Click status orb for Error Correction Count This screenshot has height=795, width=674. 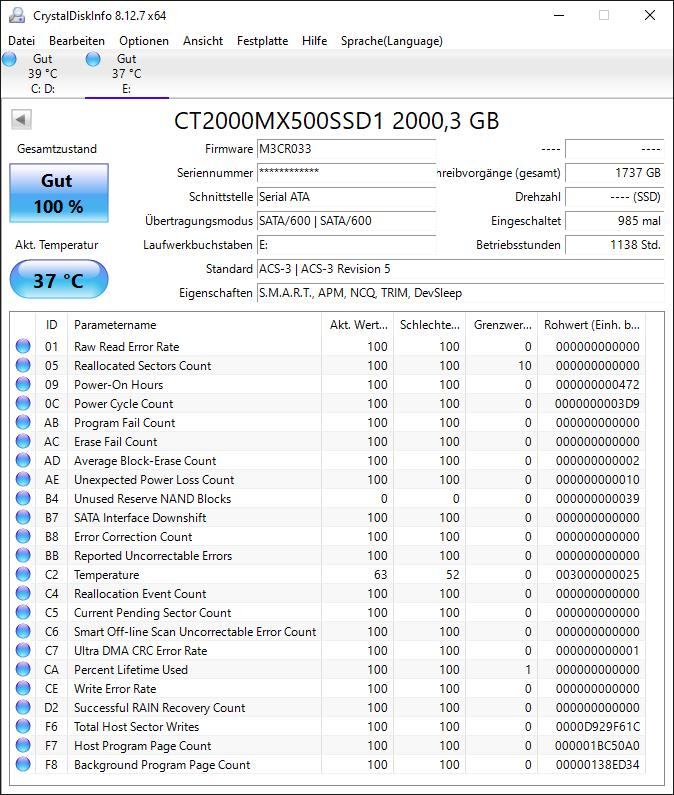(23, 536)
